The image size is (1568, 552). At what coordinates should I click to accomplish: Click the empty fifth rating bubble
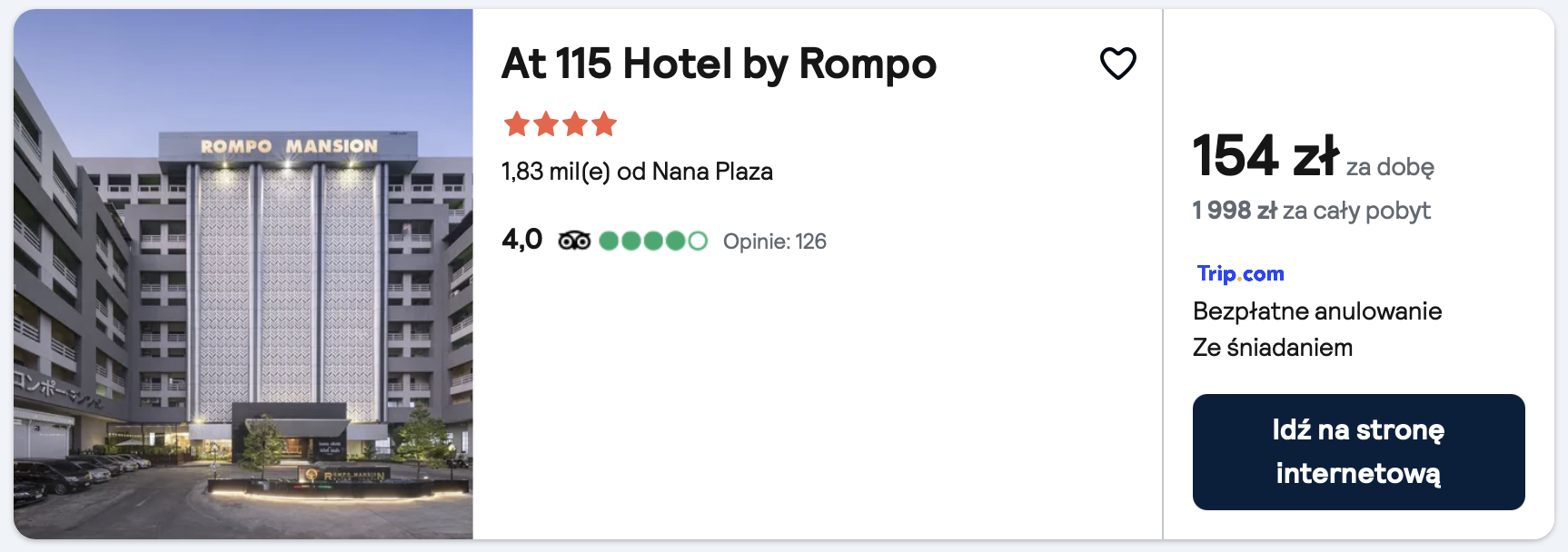pyautogui.click(x=698, y=241)
